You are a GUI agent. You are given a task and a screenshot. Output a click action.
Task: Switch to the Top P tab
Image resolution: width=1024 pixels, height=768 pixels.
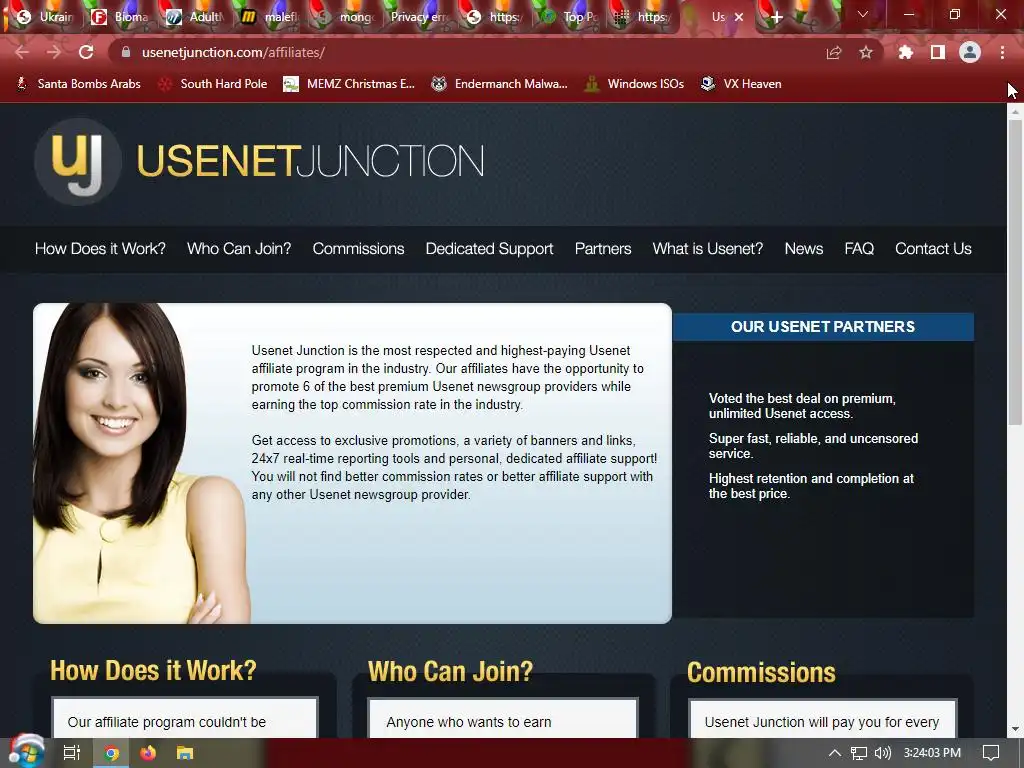tap(571, 17)
